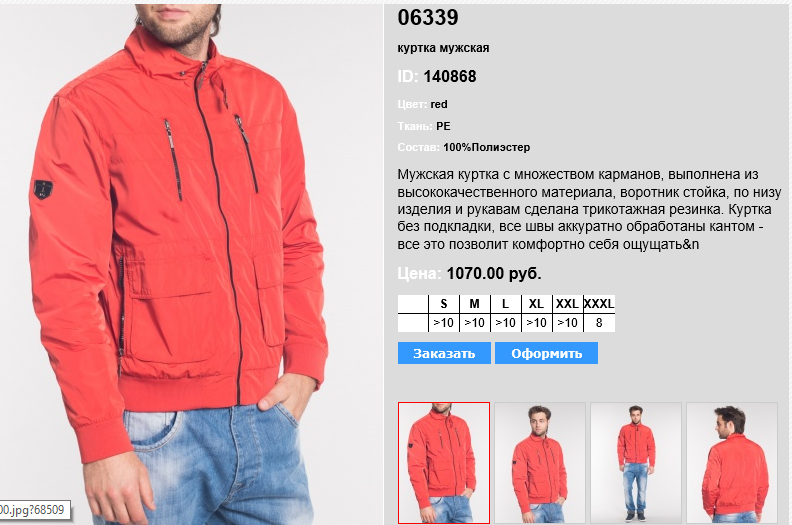Click the ID number 140868
Screen dimensions: 792x525
pyautogui.click(x=450, y=76)
